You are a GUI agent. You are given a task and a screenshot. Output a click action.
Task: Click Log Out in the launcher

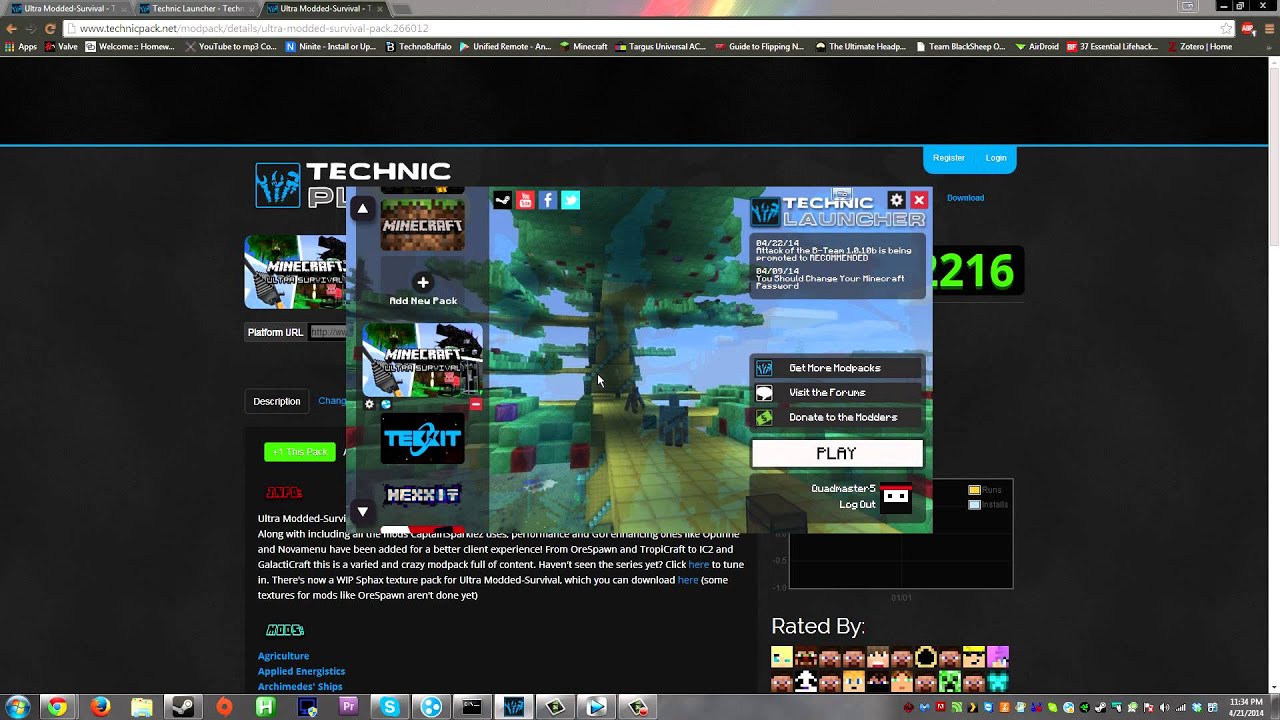(x=857, y=505)
